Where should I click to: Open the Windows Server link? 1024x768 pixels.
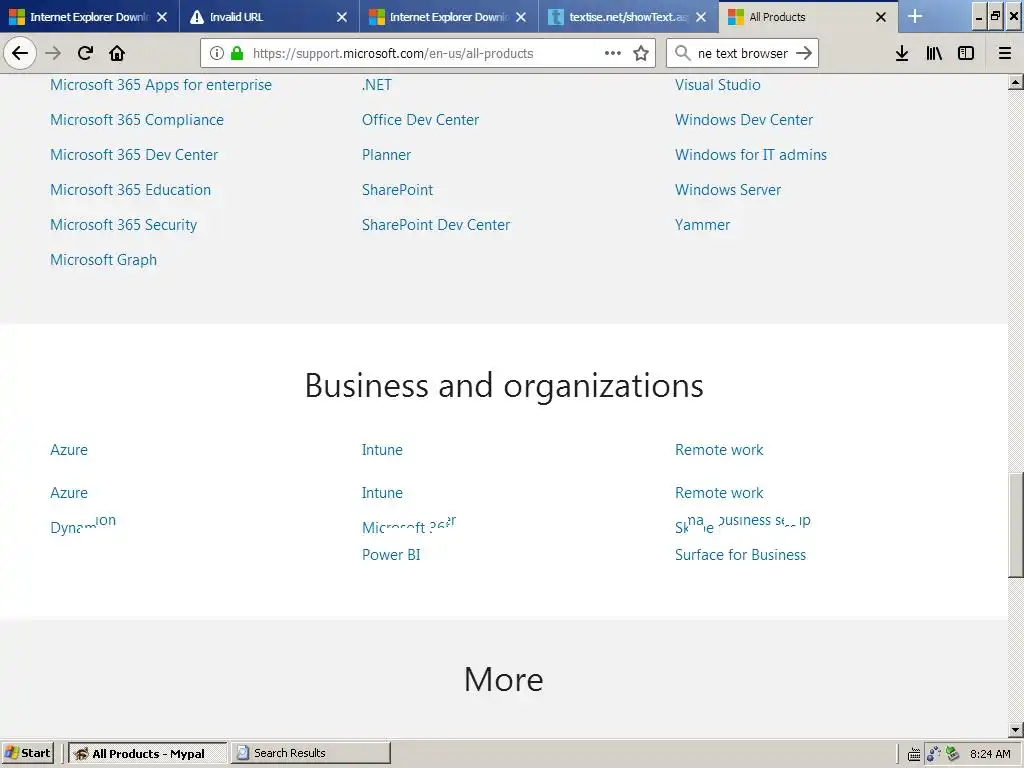point(728,190)
